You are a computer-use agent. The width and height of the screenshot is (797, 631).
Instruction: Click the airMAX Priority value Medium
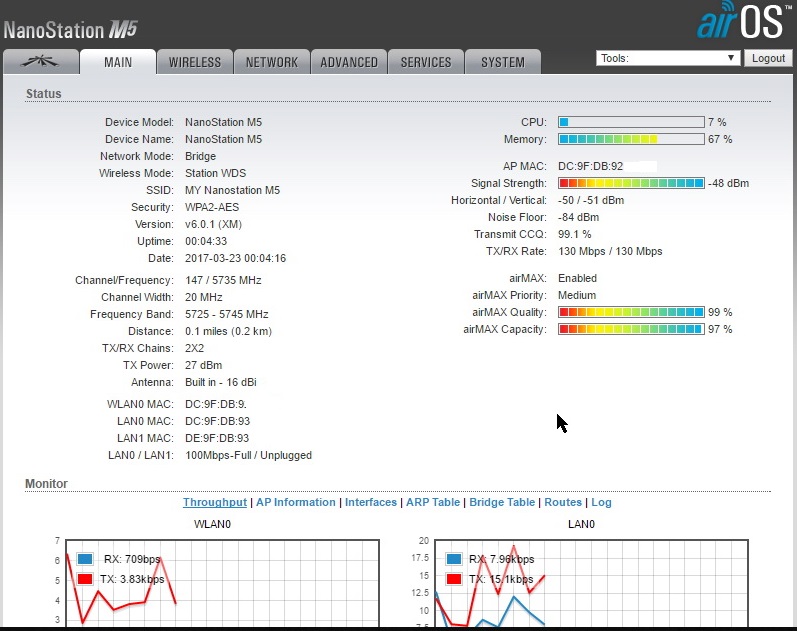click(x=577, y=295)
